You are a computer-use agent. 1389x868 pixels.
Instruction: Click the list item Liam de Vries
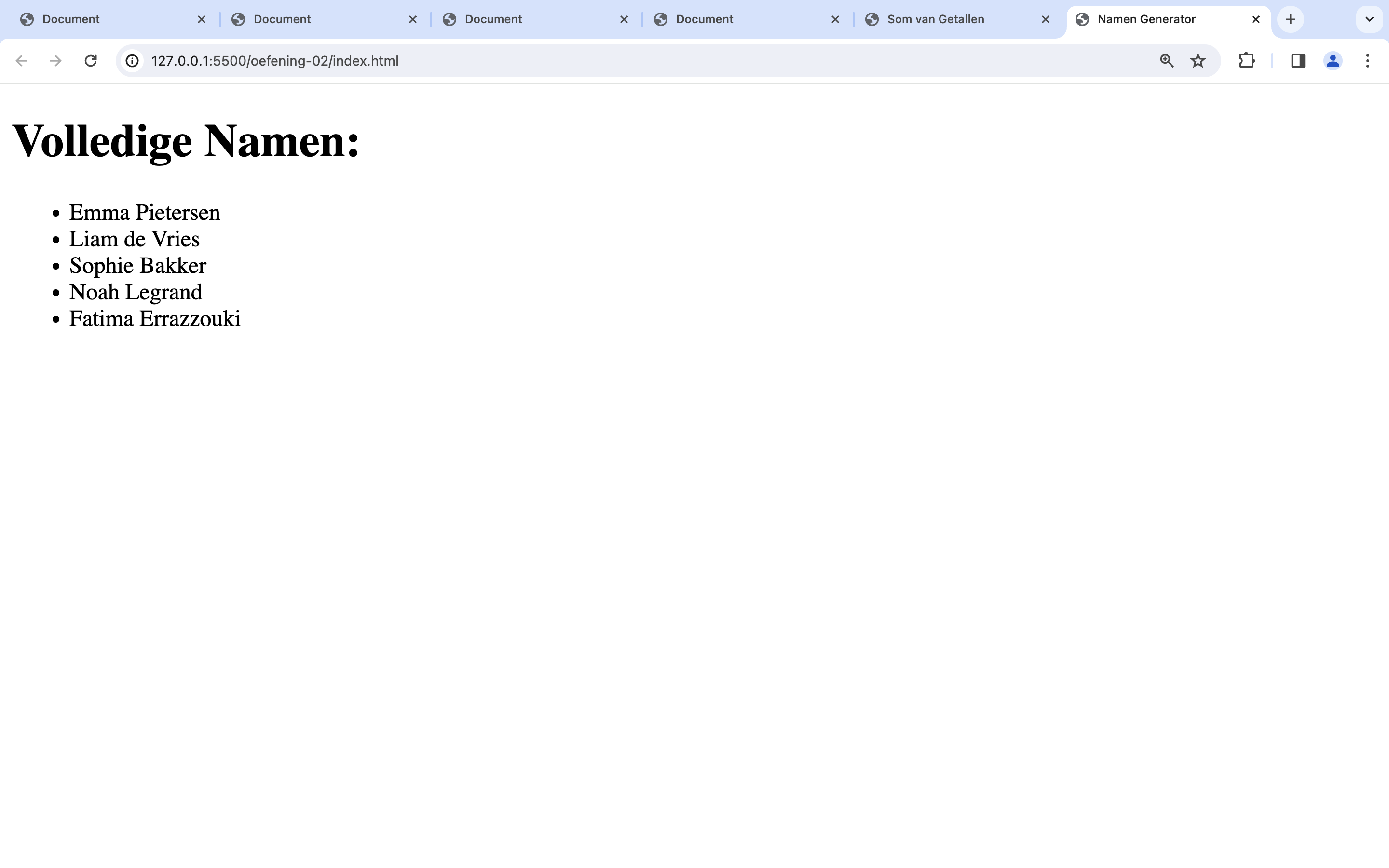pos(134,239)
